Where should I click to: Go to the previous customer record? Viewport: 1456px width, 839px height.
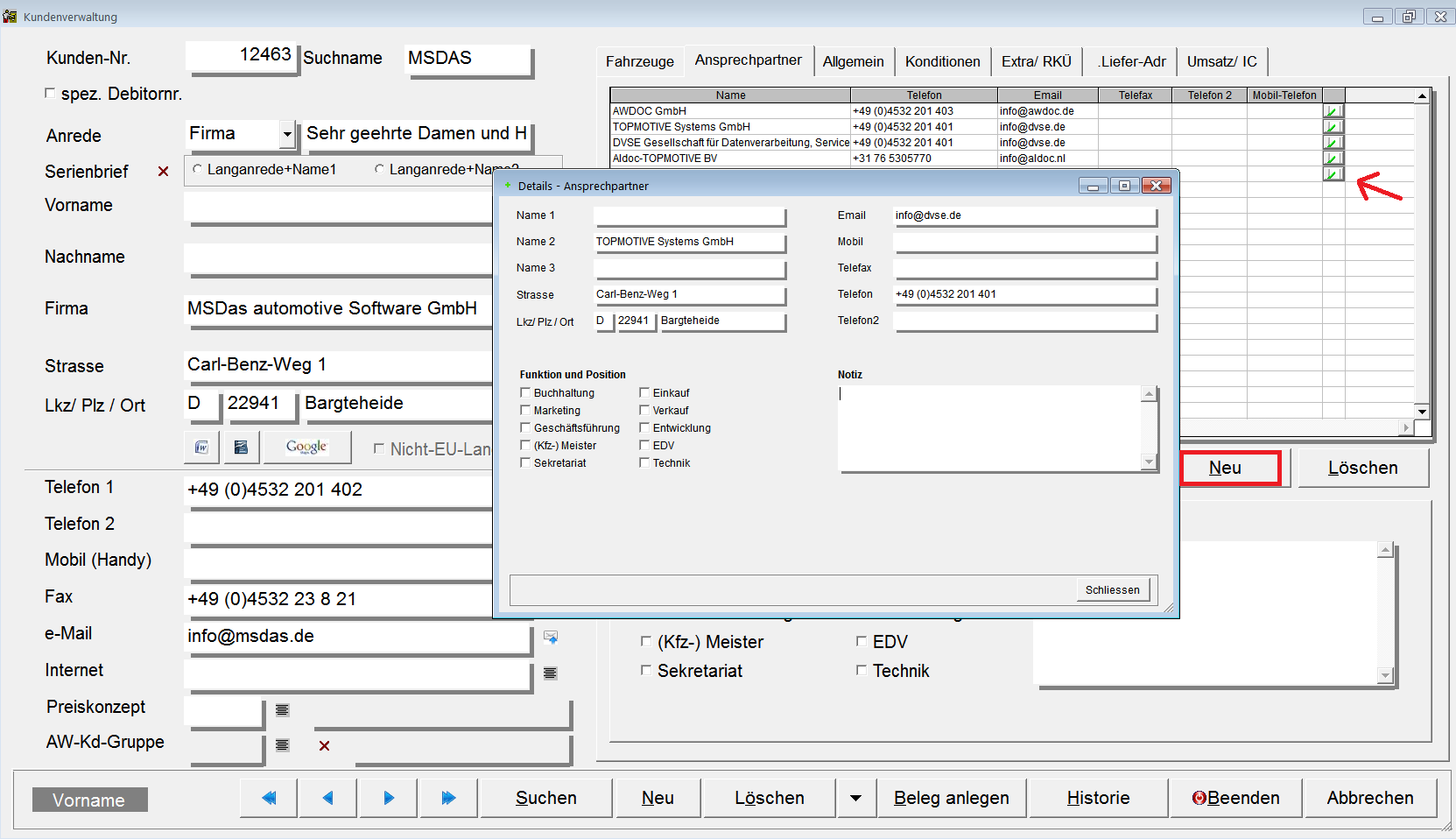click(x=327, y=798)
